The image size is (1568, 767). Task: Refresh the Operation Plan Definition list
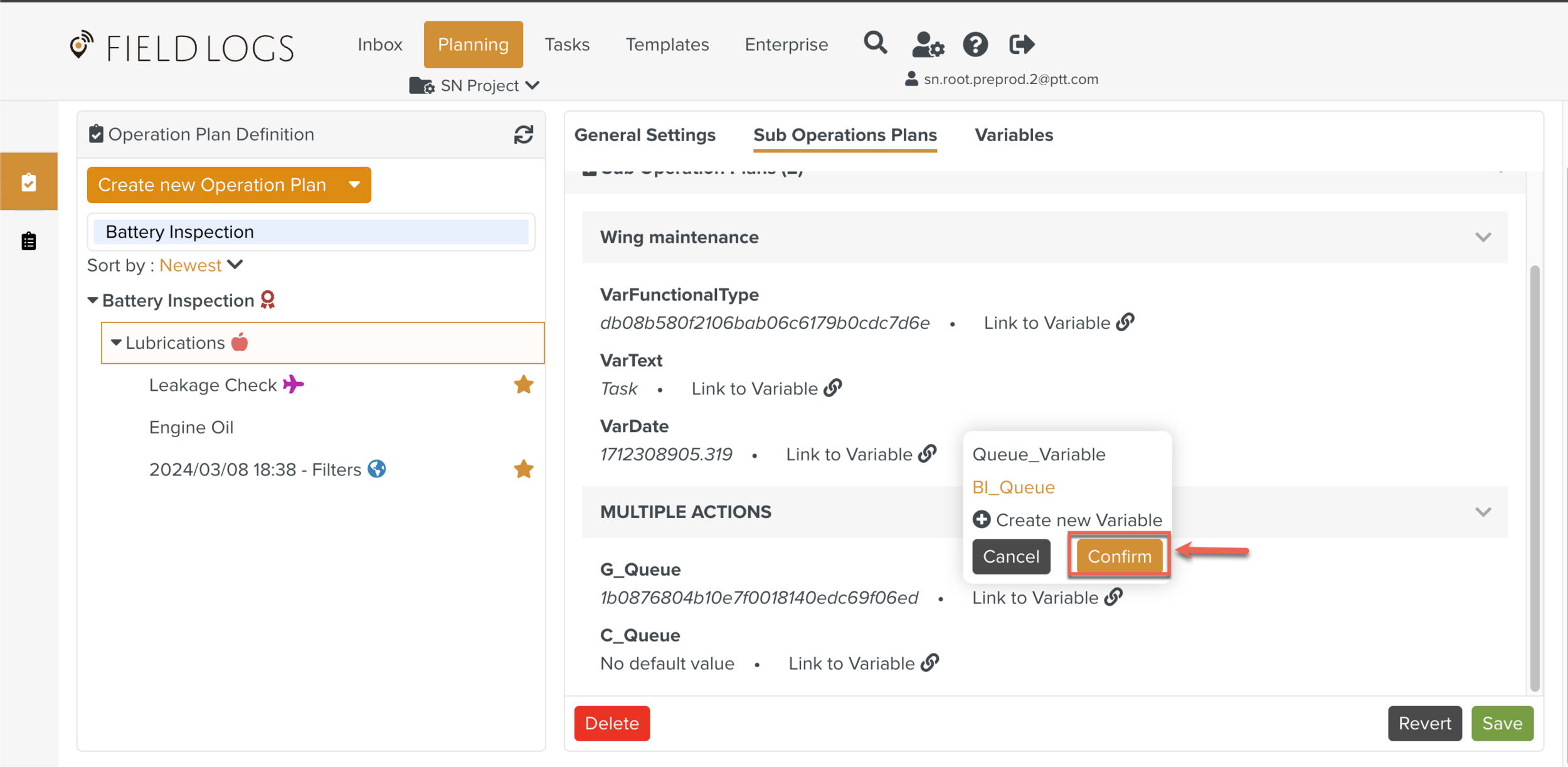[524, 134]
